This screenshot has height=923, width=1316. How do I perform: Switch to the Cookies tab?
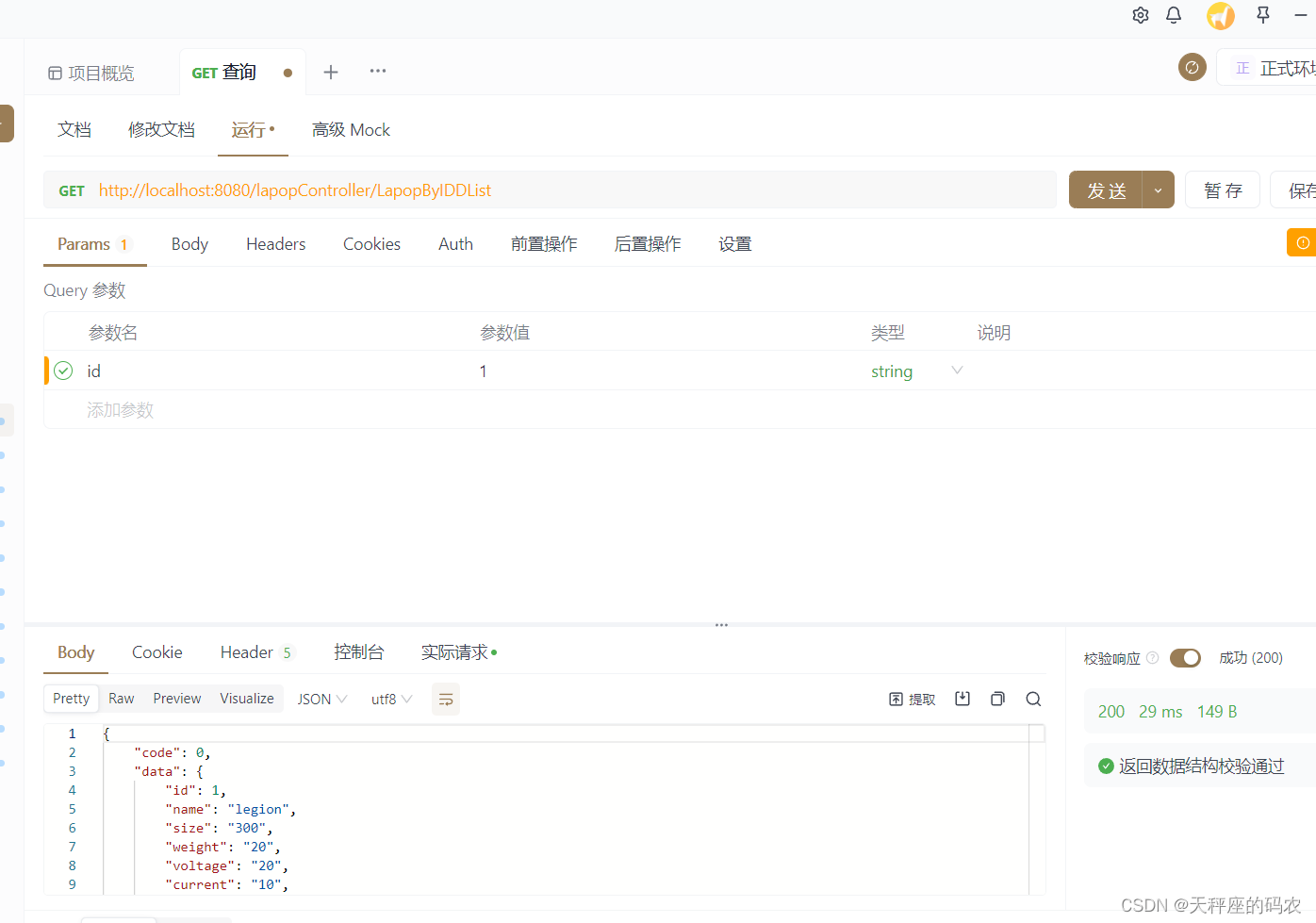[371, 244]
